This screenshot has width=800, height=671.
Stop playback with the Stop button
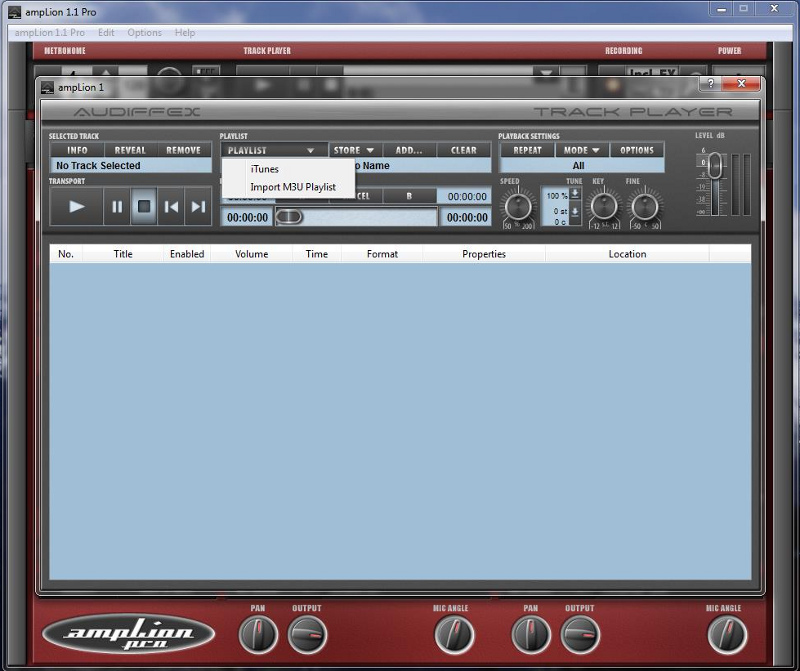point(144,206)
